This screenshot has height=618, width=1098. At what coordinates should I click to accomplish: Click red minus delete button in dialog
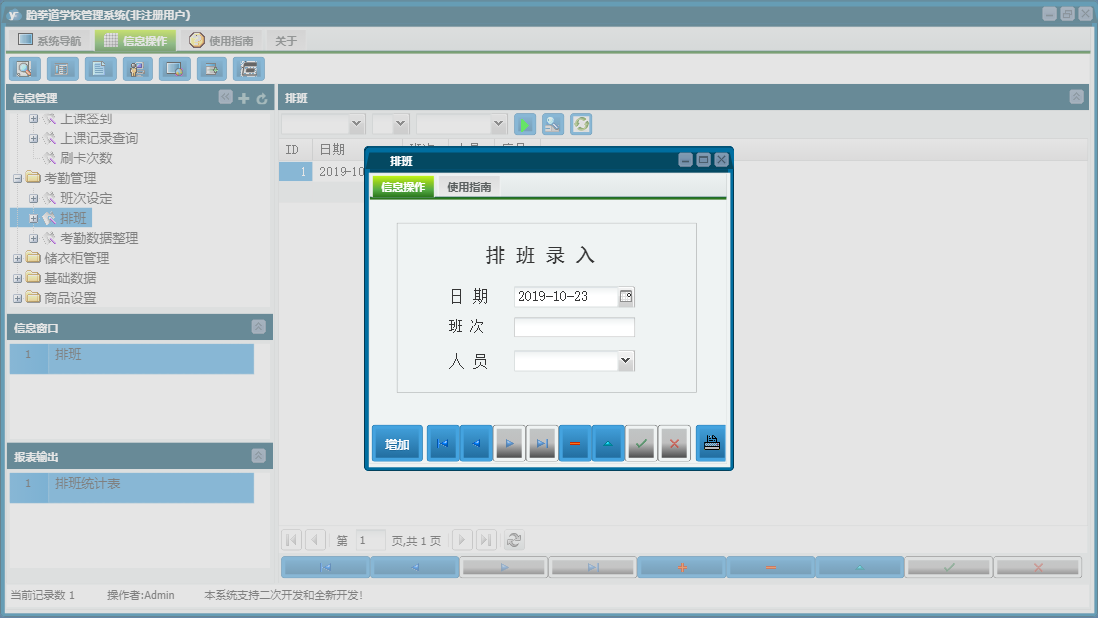coord(575,443)
